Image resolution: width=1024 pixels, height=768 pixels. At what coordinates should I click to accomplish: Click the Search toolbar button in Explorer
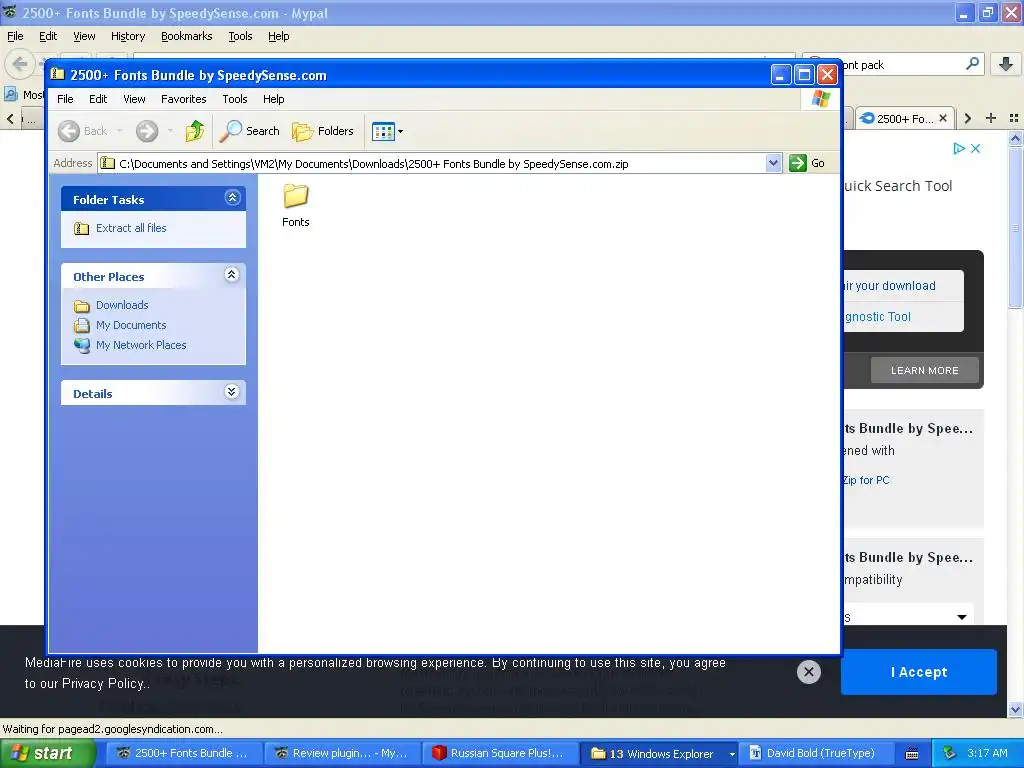249,131
